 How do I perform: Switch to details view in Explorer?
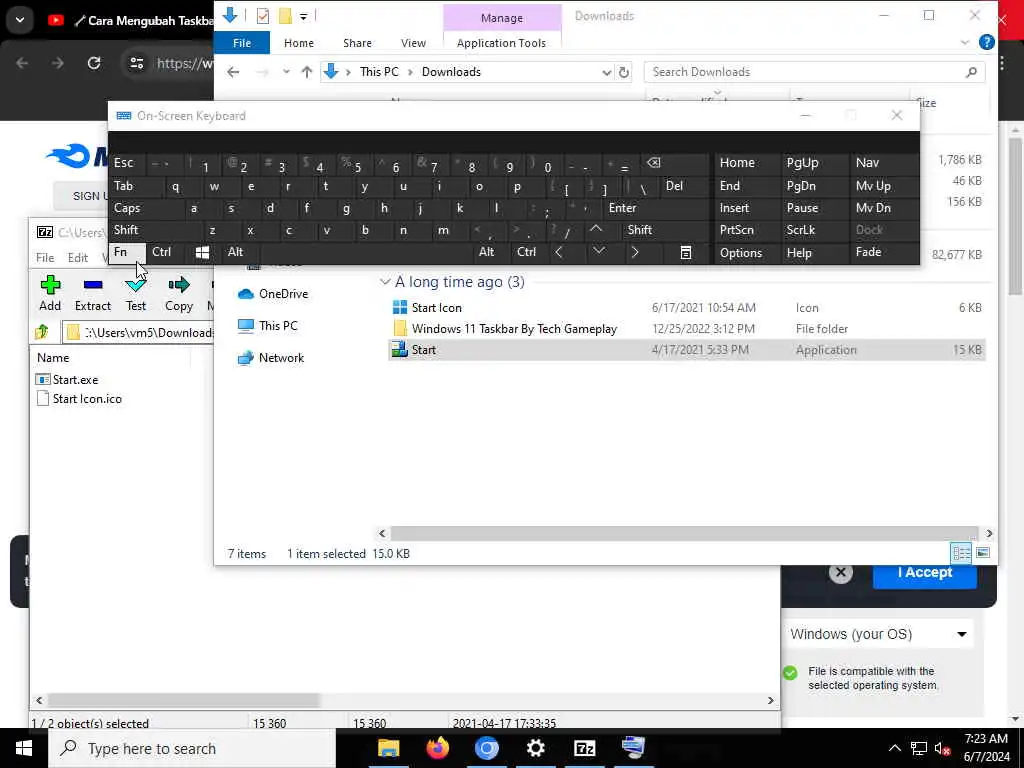[961, 553]
